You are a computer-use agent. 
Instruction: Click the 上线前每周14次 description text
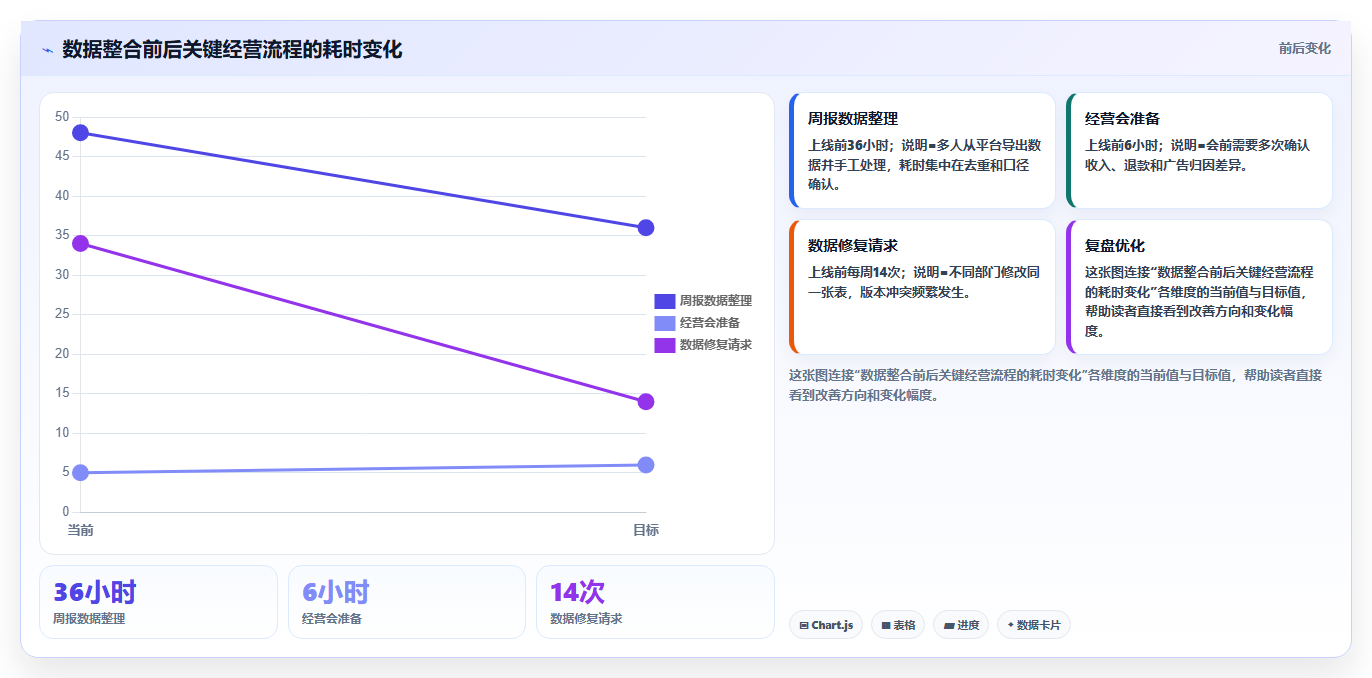(924, 282)
